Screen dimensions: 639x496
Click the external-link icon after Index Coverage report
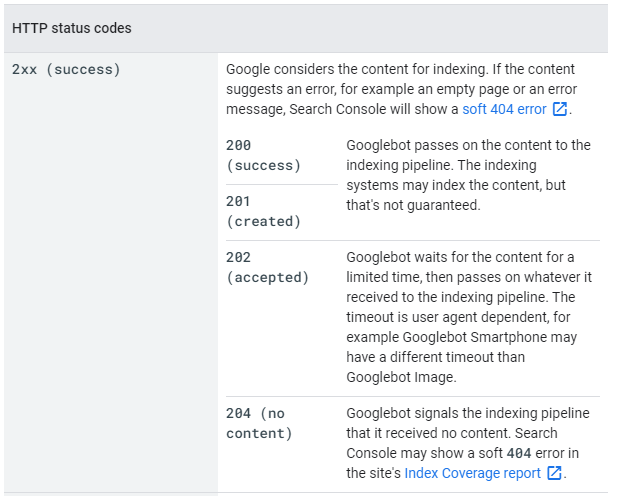click(554, 473)
